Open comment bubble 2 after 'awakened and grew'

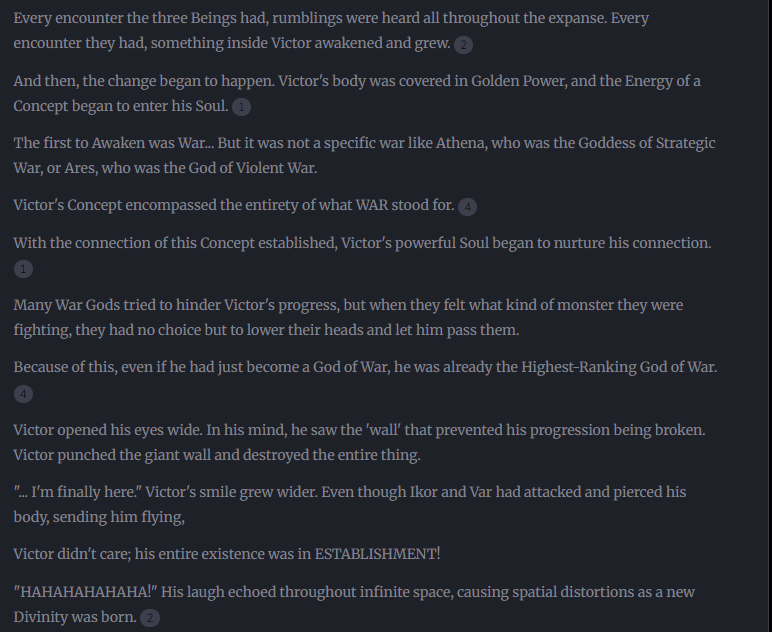(463, 45)
